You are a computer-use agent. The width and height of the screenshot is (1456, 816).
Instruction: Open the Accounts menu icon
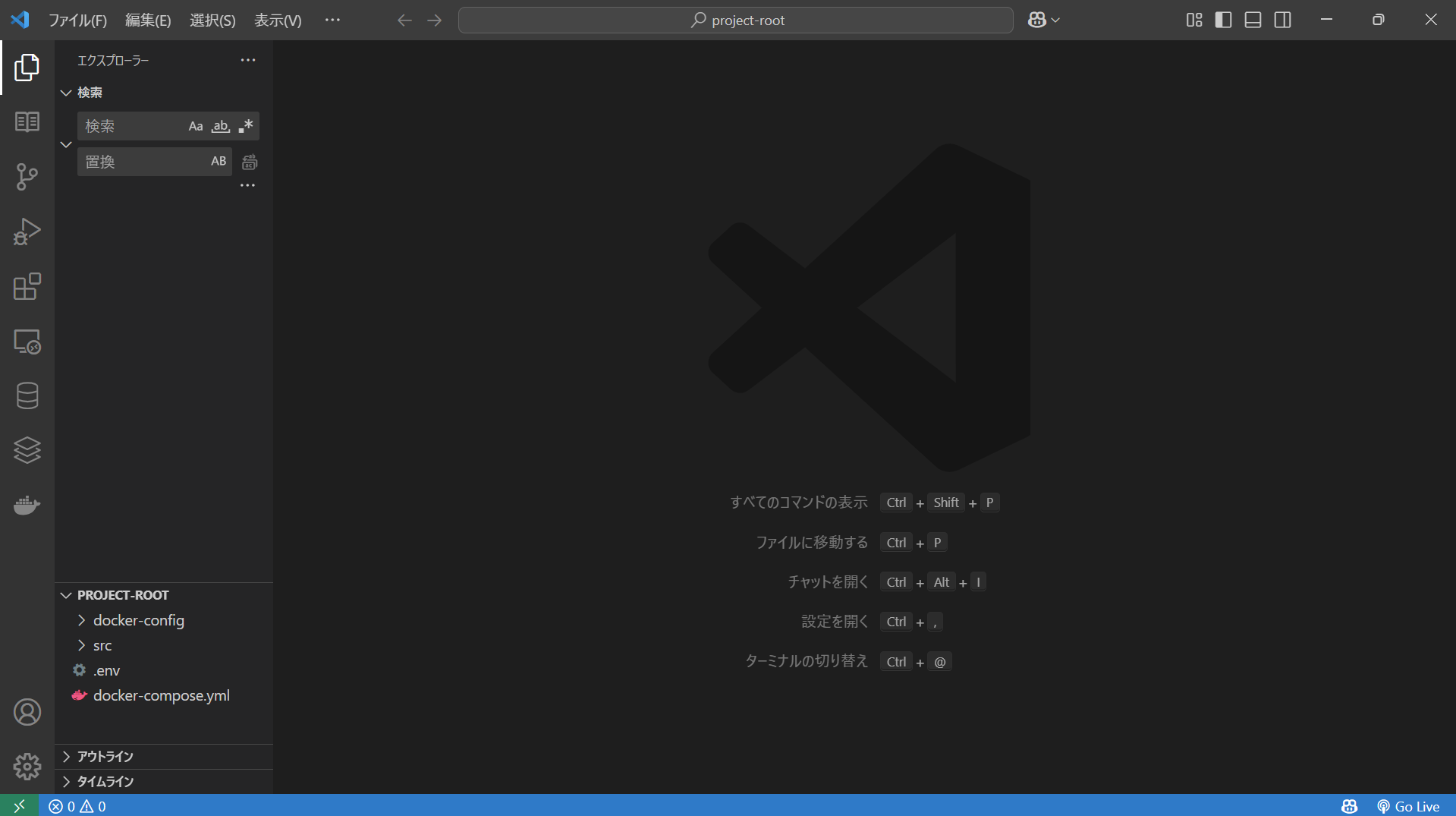[27, 712]
